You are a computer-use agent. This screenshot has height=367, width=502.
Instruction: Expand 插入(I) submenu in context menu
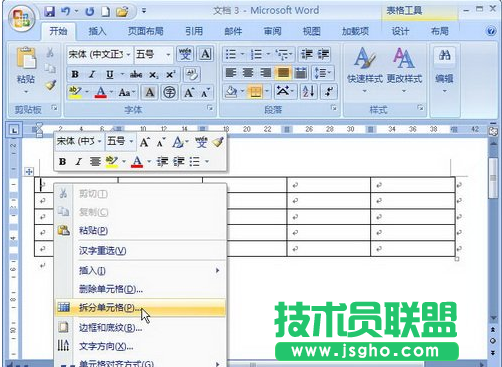pos(141,270)
